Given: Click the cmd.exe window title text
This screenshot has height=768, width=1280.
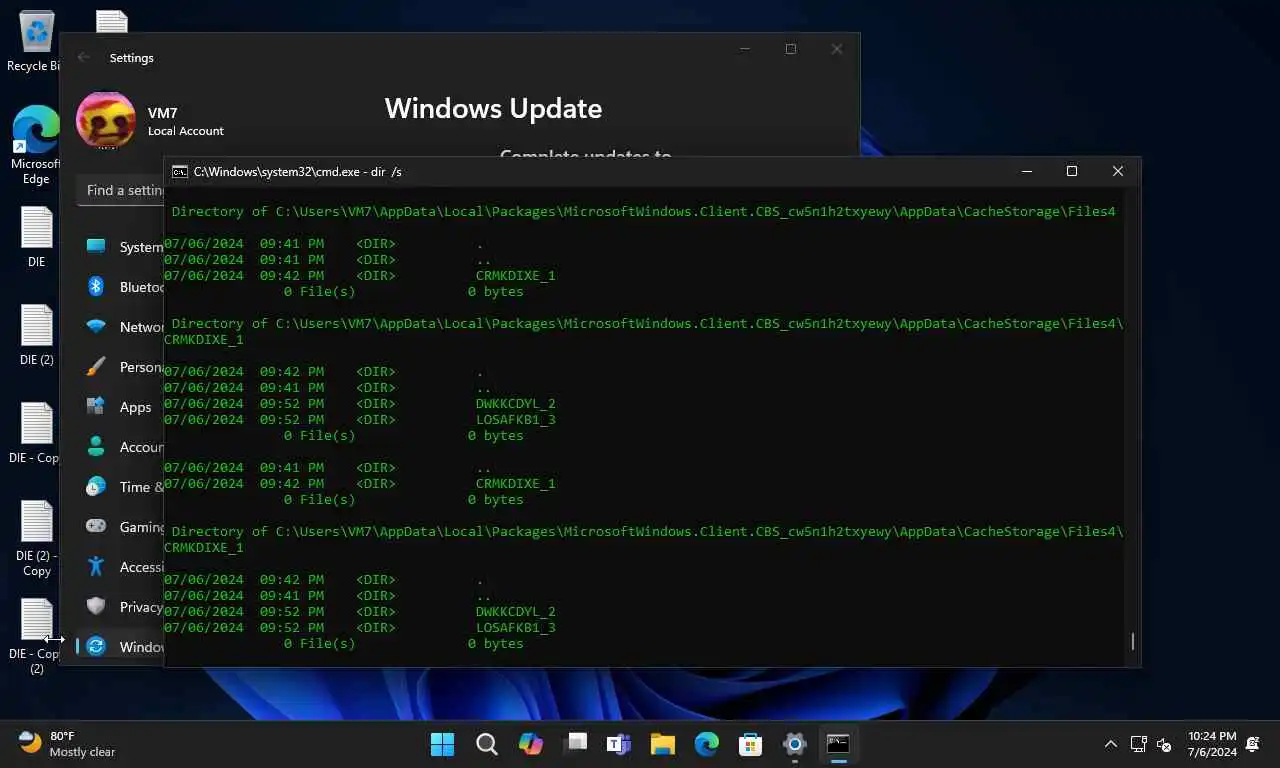Looking at the screenshot, I should (x=298, y=172).
